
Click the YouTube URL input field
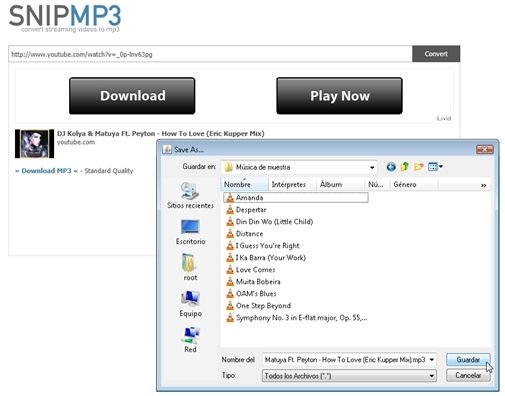click(x=210, y=54)
